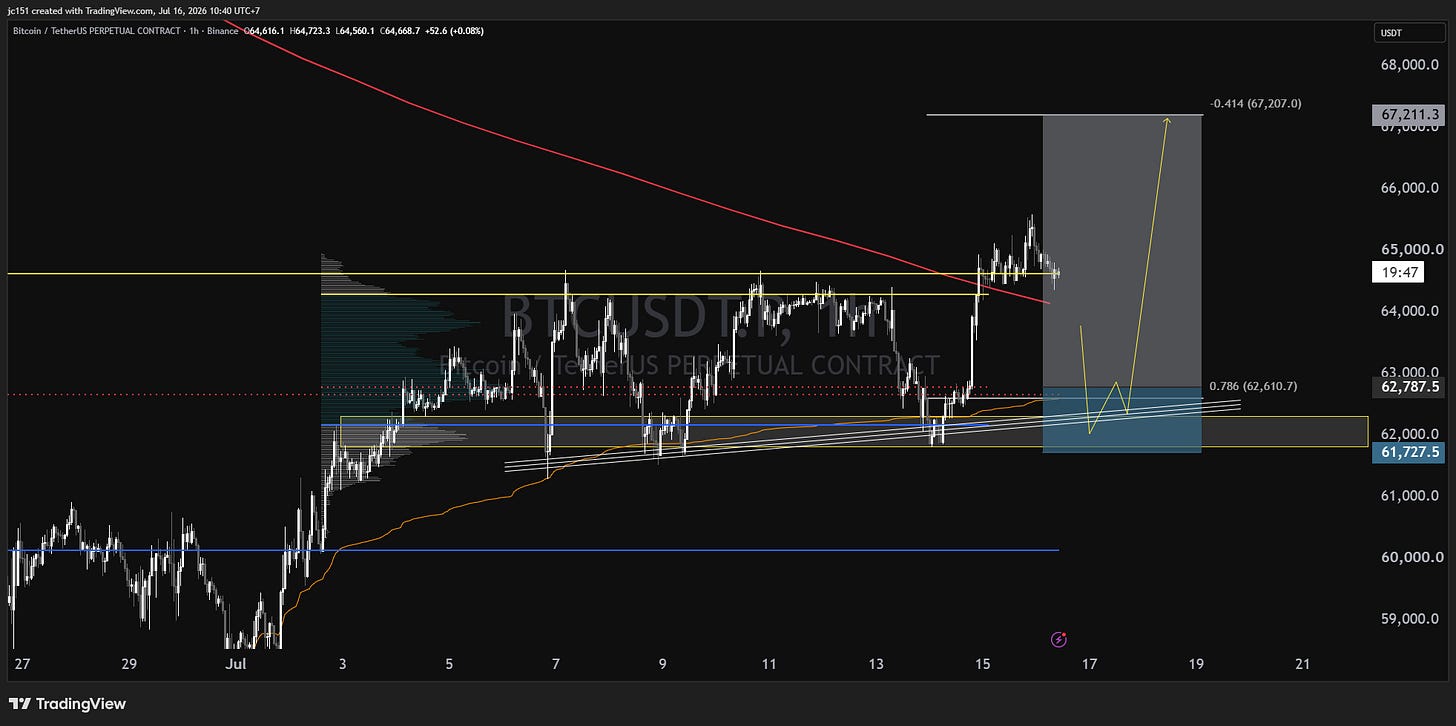Select the gray long-position target zone
The height and width of the screenshot is (726, 1456).
point(1122,250)
